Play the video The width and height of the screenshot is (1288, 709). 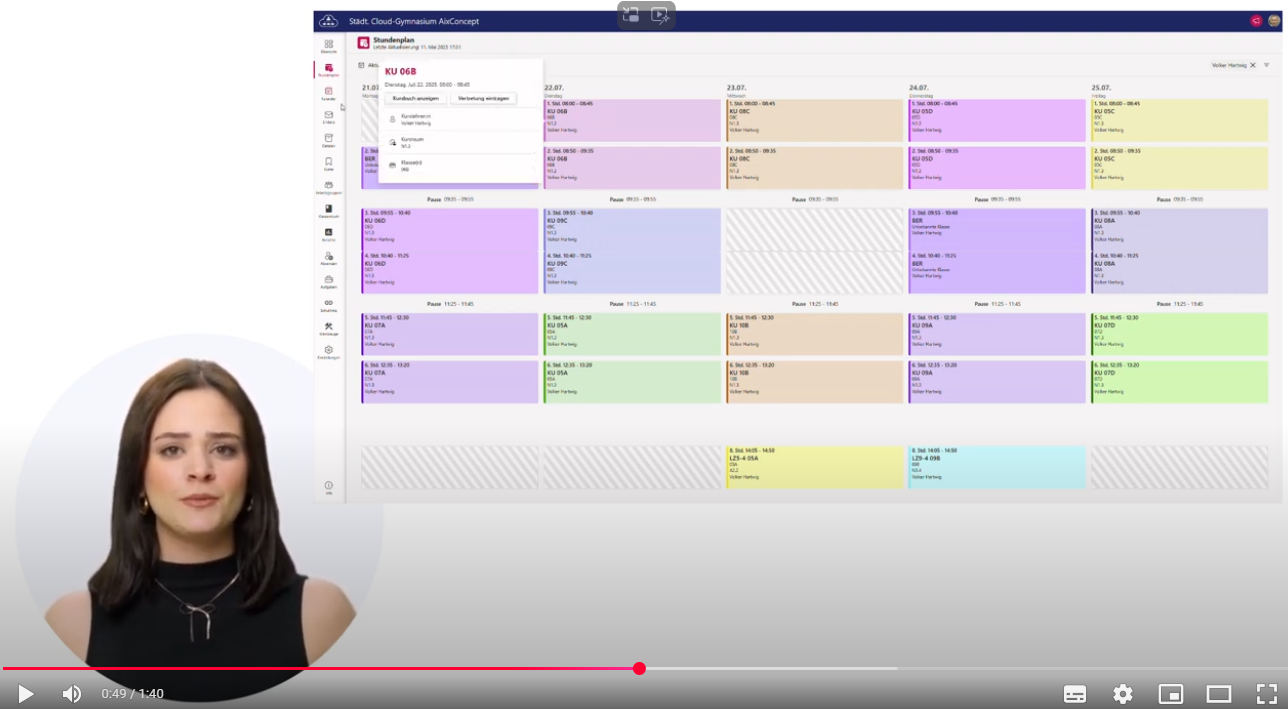25,694
